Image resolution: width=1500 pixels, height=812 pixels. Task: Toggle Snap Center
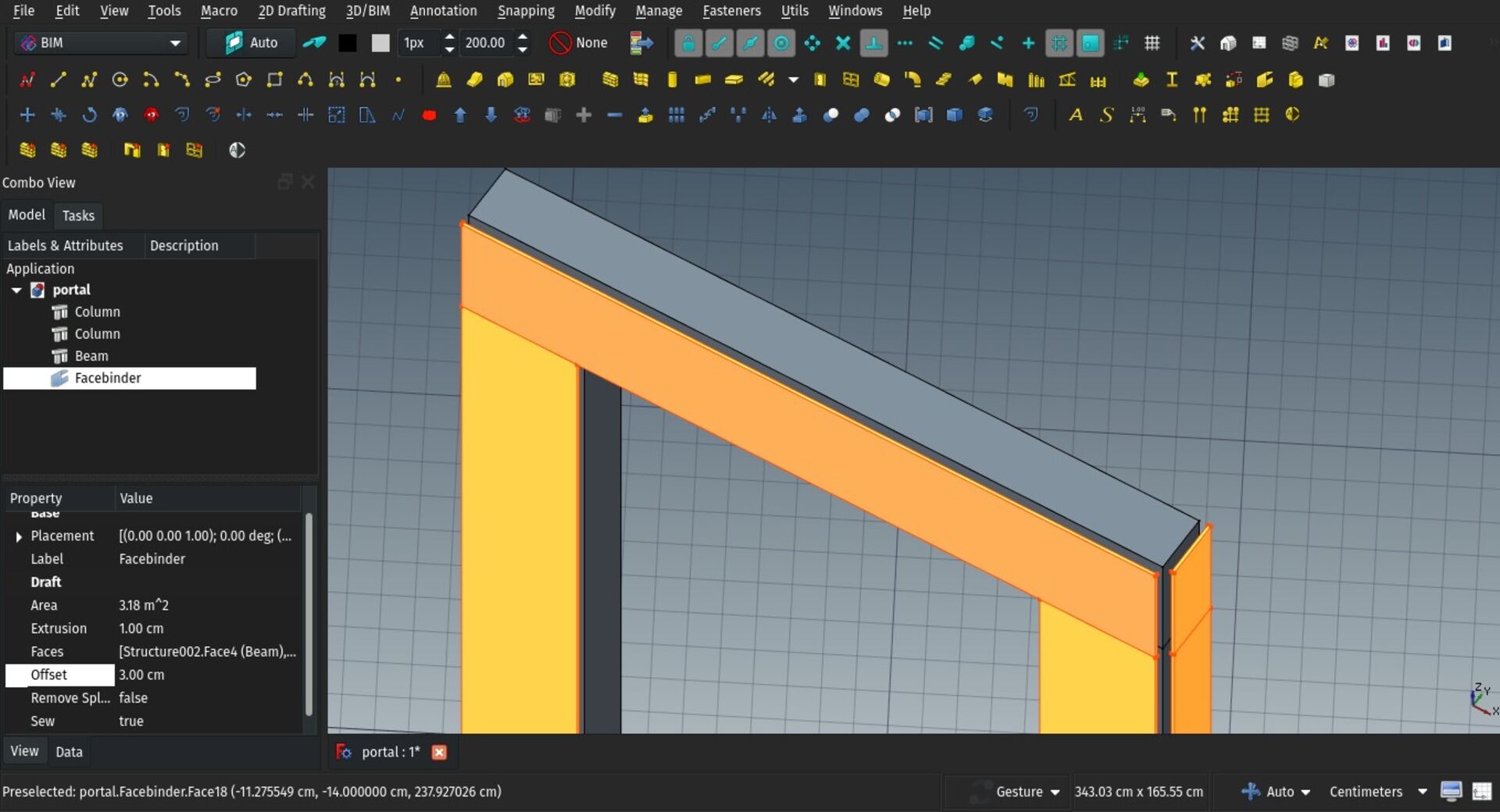pyautogui.click(x=781, y=43)
